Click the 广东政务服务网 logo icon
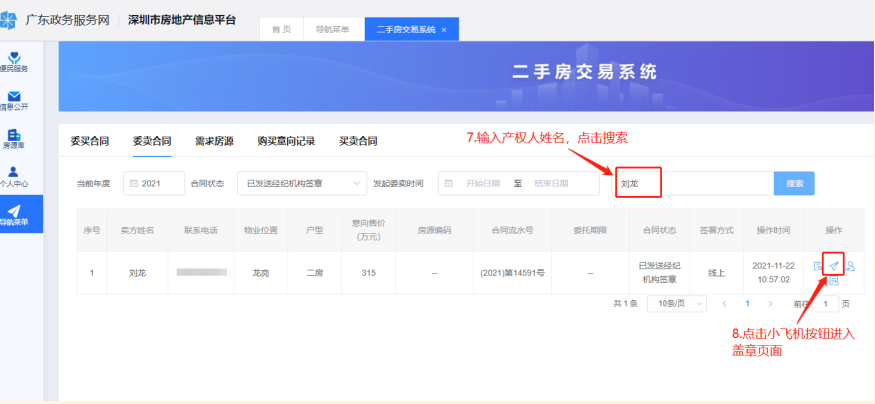Image resolution: width=875 pixels, height=404 pixels. point(8,21)
